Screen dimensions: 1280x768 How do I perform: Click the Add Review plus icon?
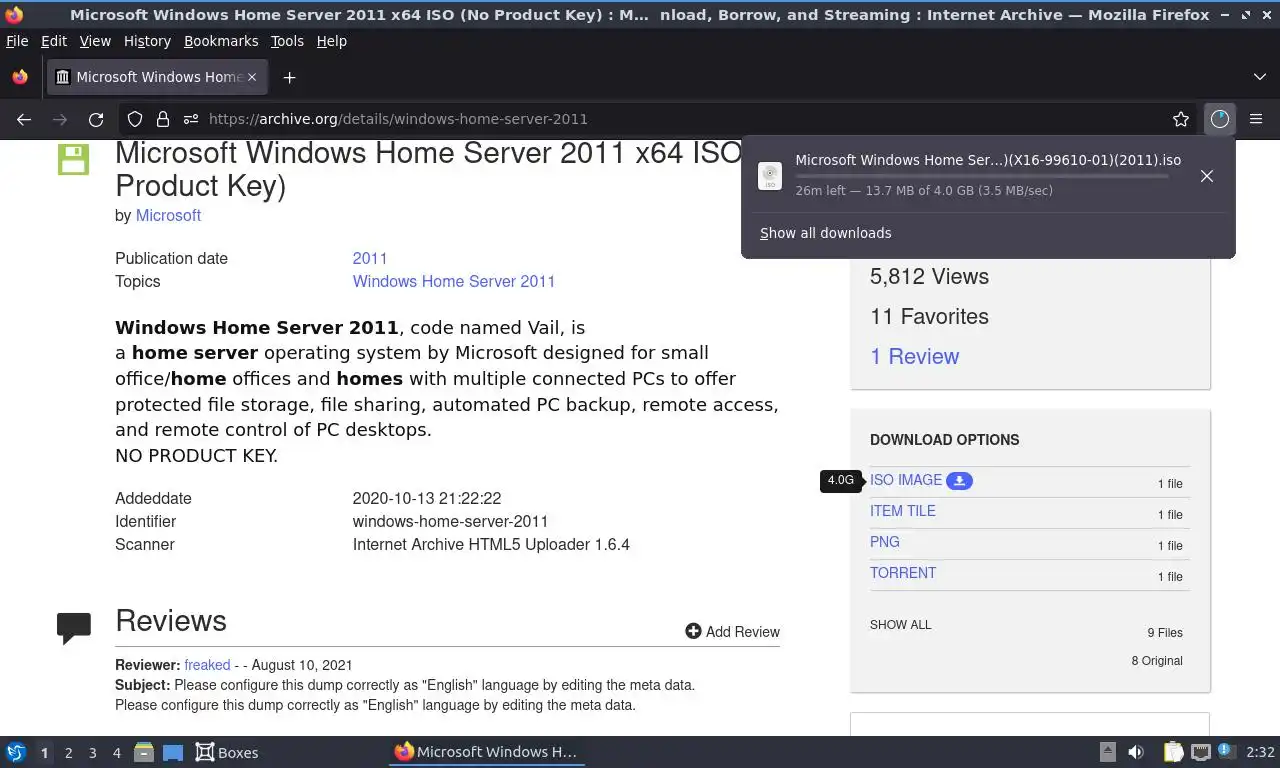click(x=693, y=631)
